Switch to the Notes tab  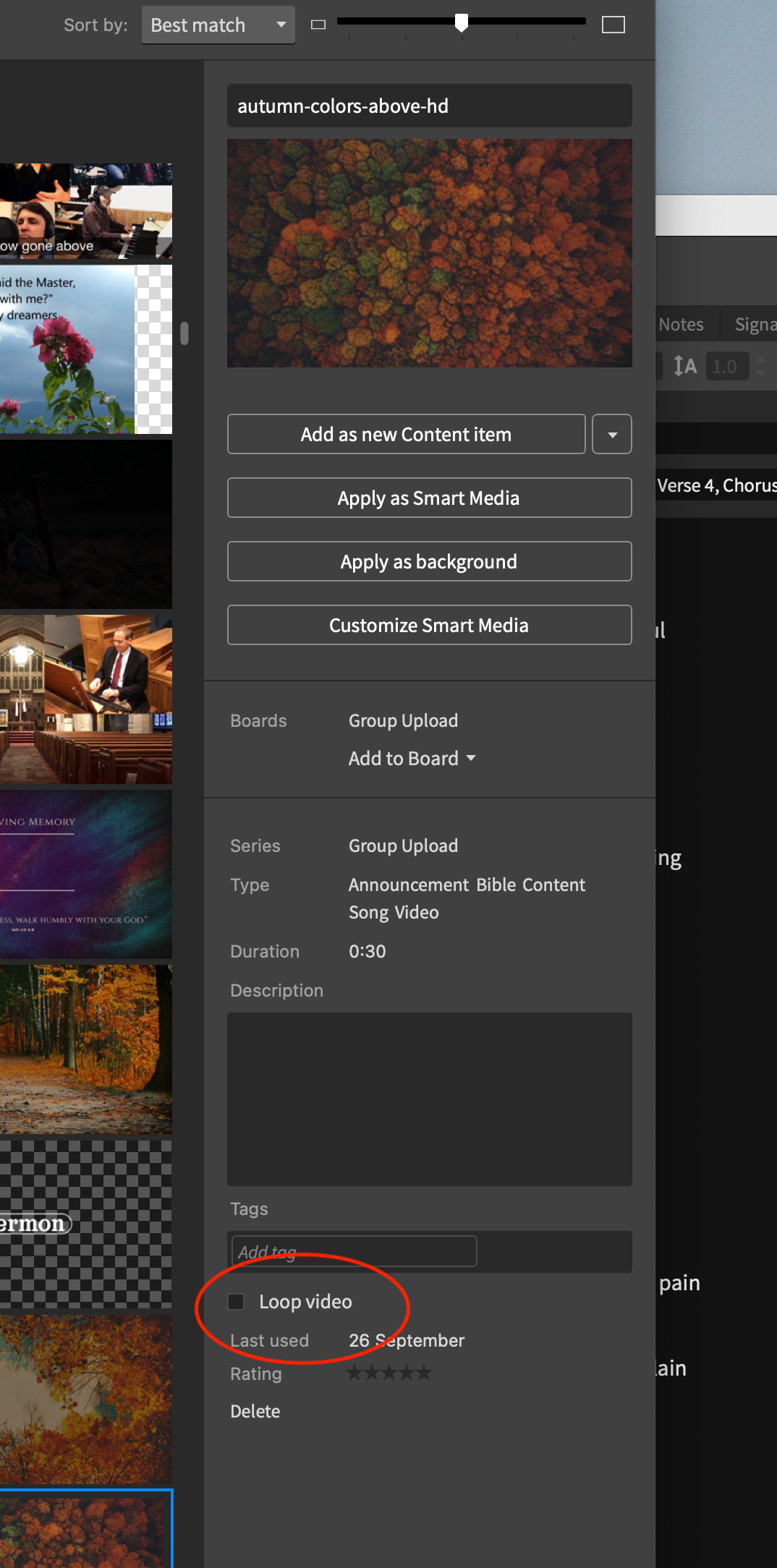pyautogui.click(x=681, y=325)
